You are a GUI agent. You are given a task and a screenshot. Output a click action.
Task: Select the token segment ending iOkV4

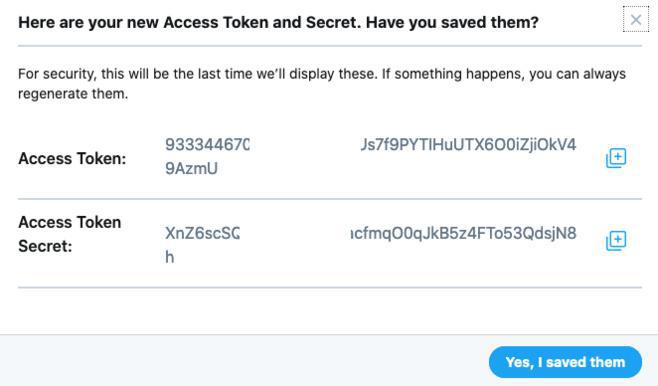[468, 145]
